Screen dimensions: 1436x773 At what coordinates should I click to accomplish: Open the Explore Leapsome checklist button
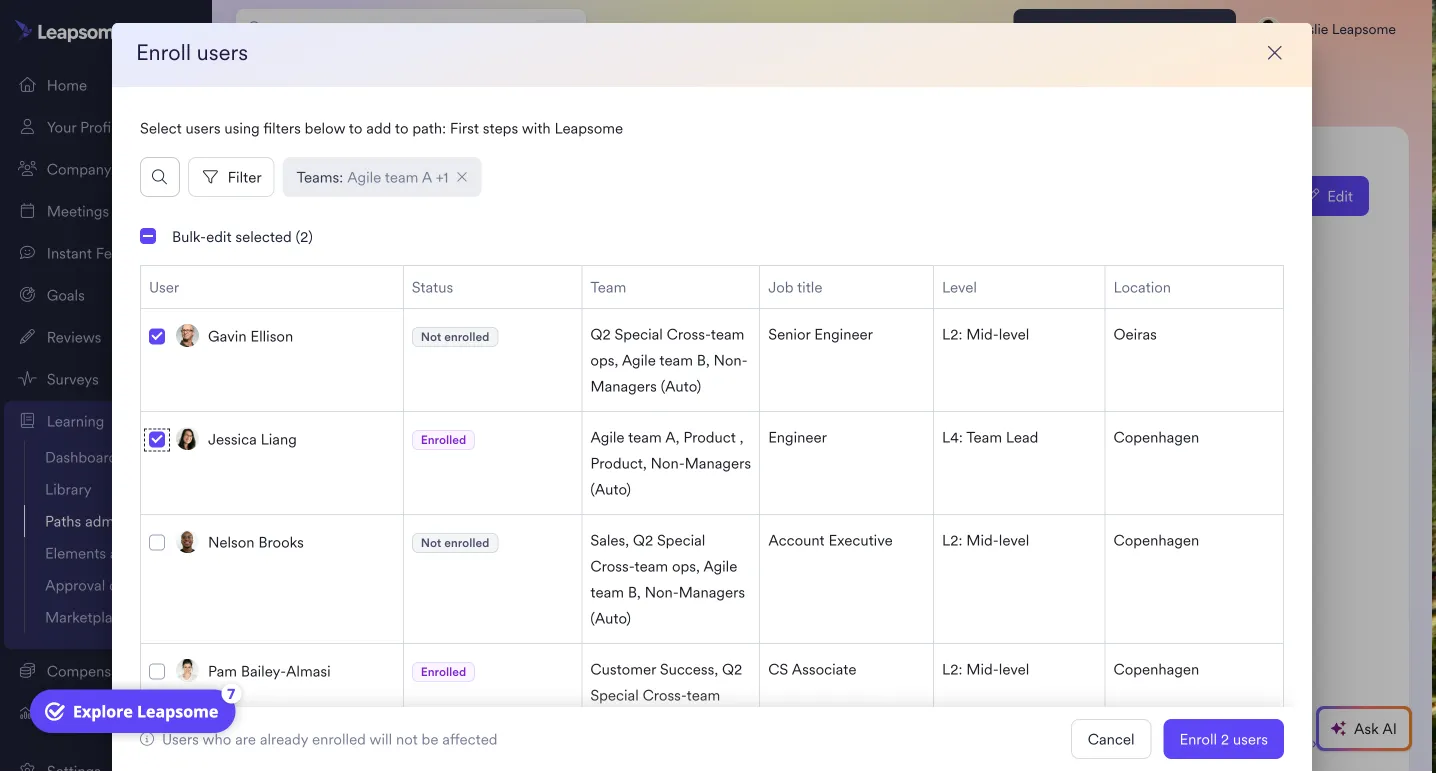(133, 711)
